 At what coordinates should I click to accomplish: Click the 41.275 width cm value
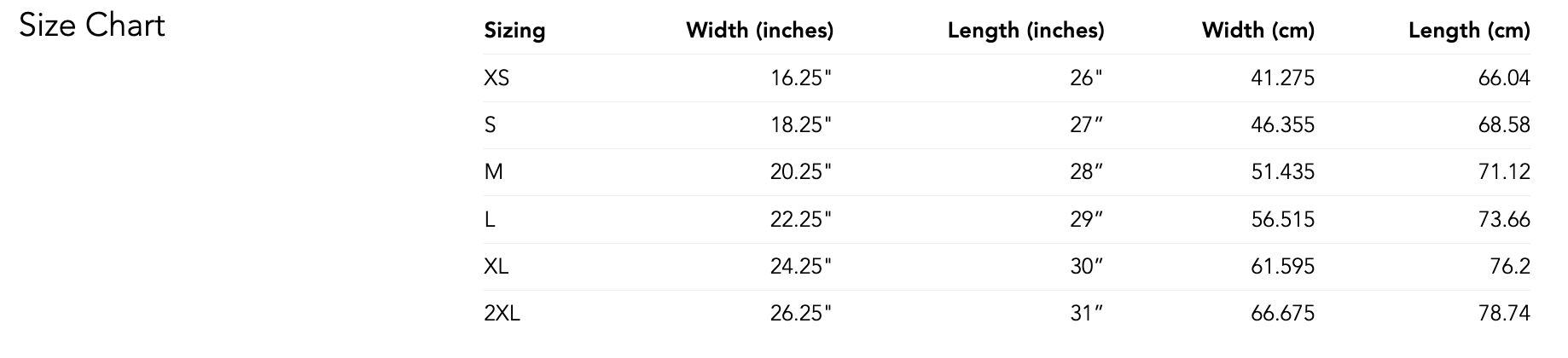(1282, 78)
